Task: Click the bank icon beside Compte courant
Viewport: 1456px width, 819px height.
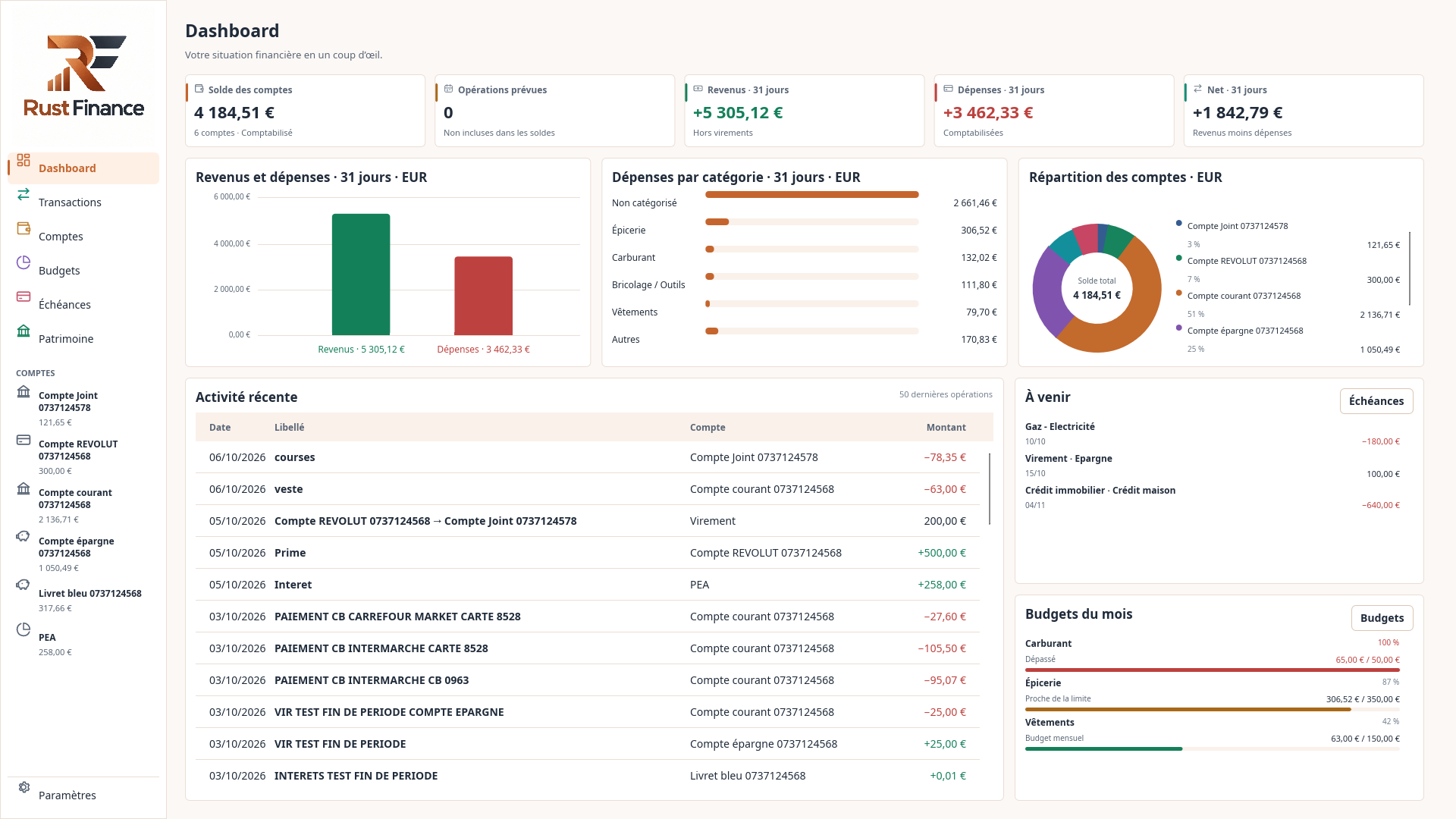Action: [x=24, y=488]
